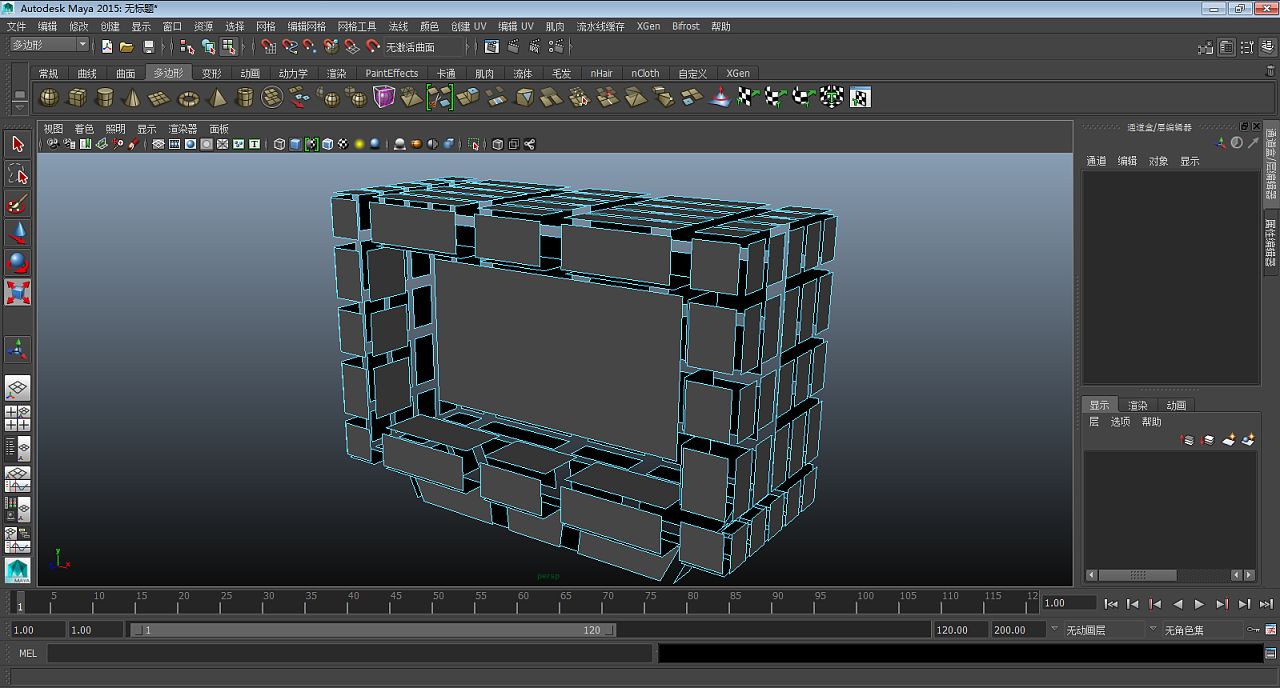Click the MEL command input field
The height and width of the screenshot is (688, 1280).
350,653
